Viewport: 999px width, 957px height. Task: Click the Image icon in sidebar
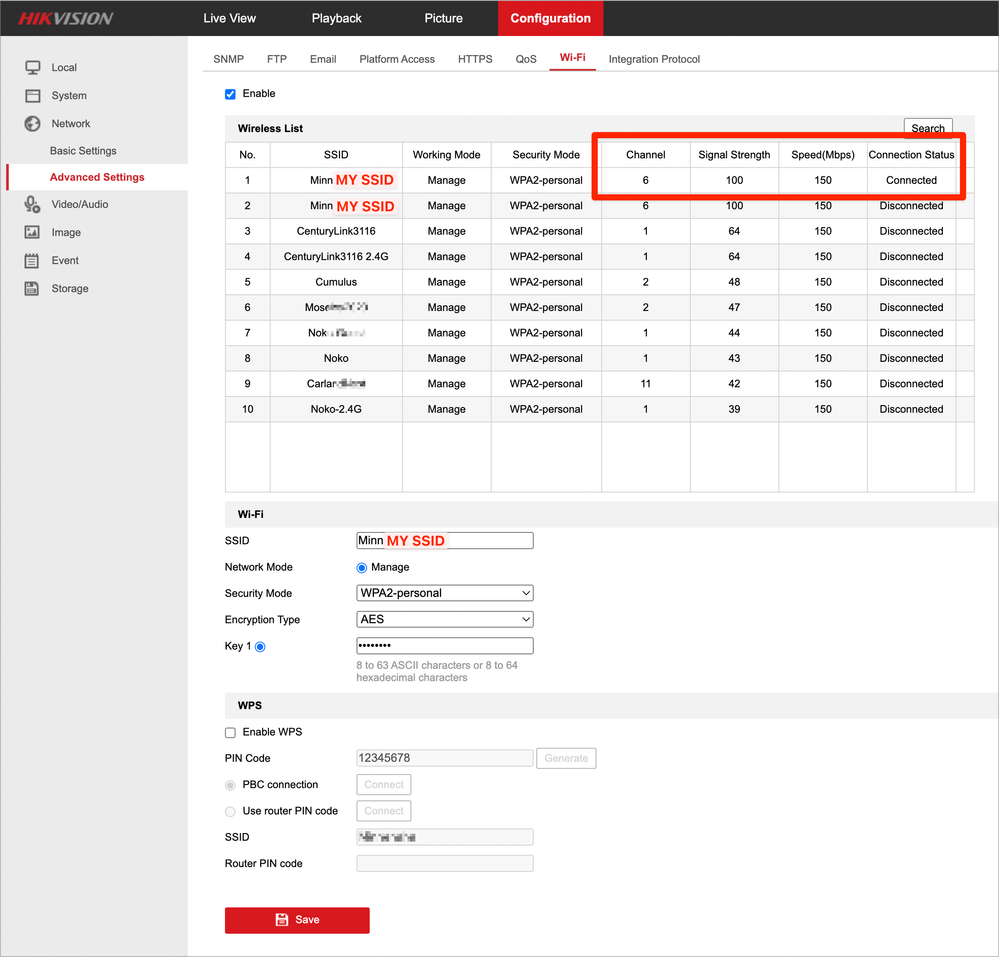[x=32, y=232]
